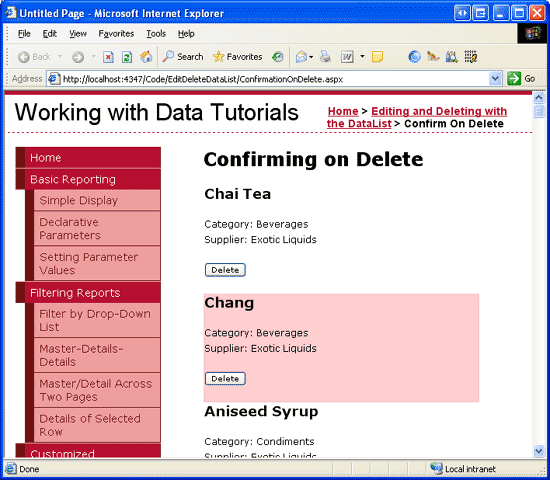Open the Favorites star toolbar button
550x480 pixels.
tap(237, 56)
